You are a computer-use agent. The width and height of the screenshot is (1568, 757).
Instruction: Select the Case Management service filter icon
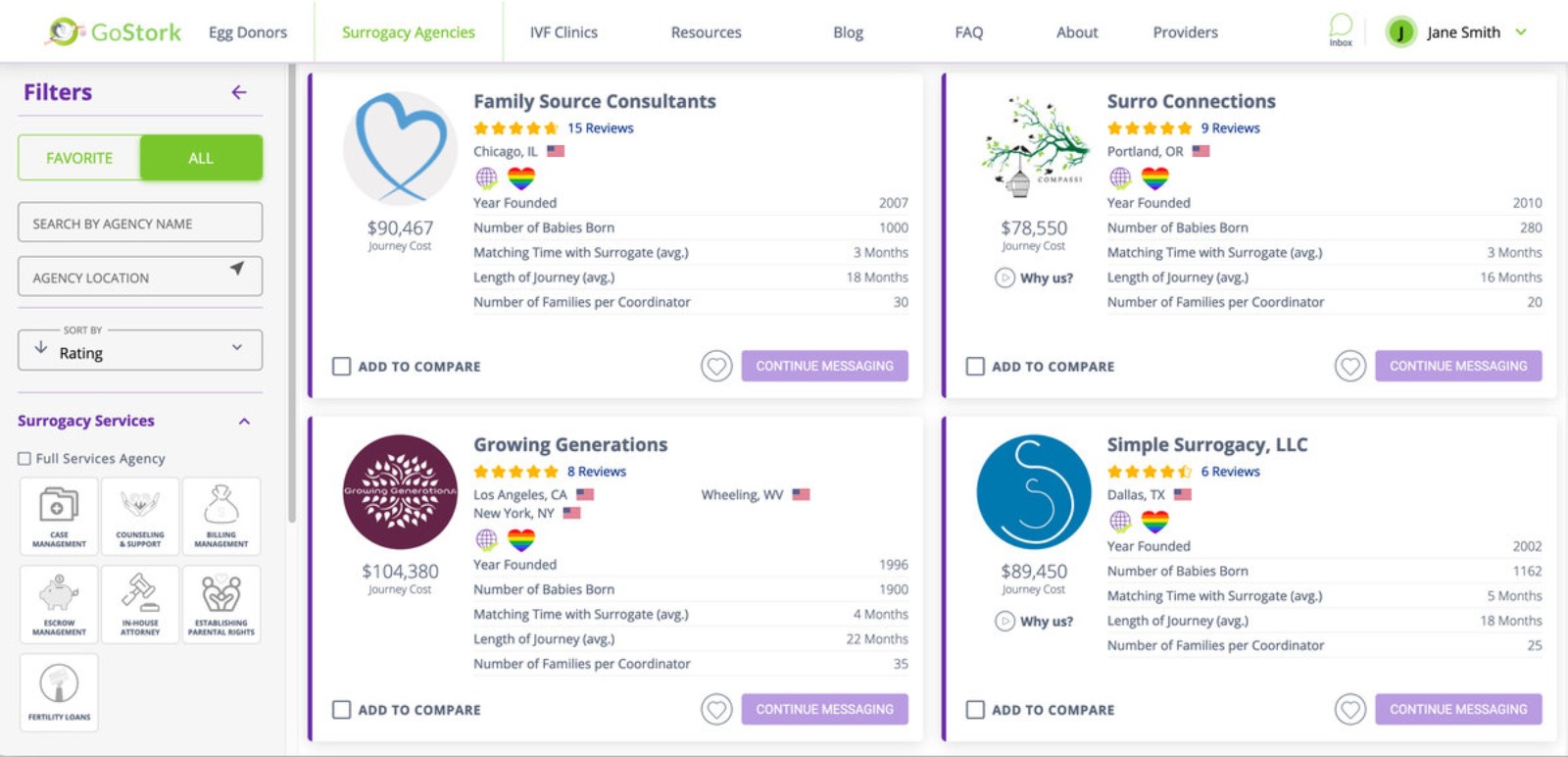tap(59, 514)
